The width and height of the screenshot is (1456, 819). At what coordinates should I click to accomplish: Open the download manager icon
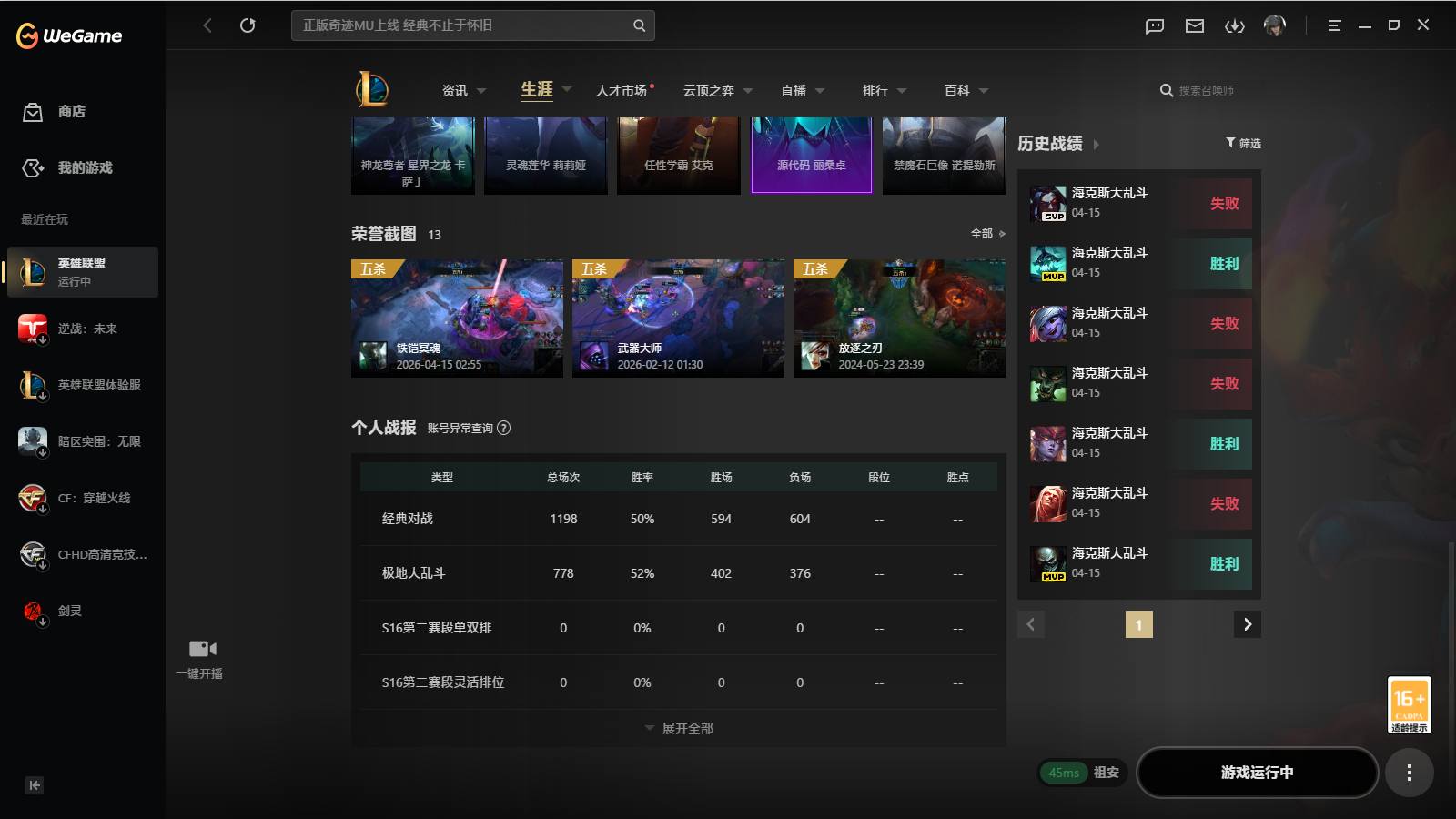[x=1235, y=25]
